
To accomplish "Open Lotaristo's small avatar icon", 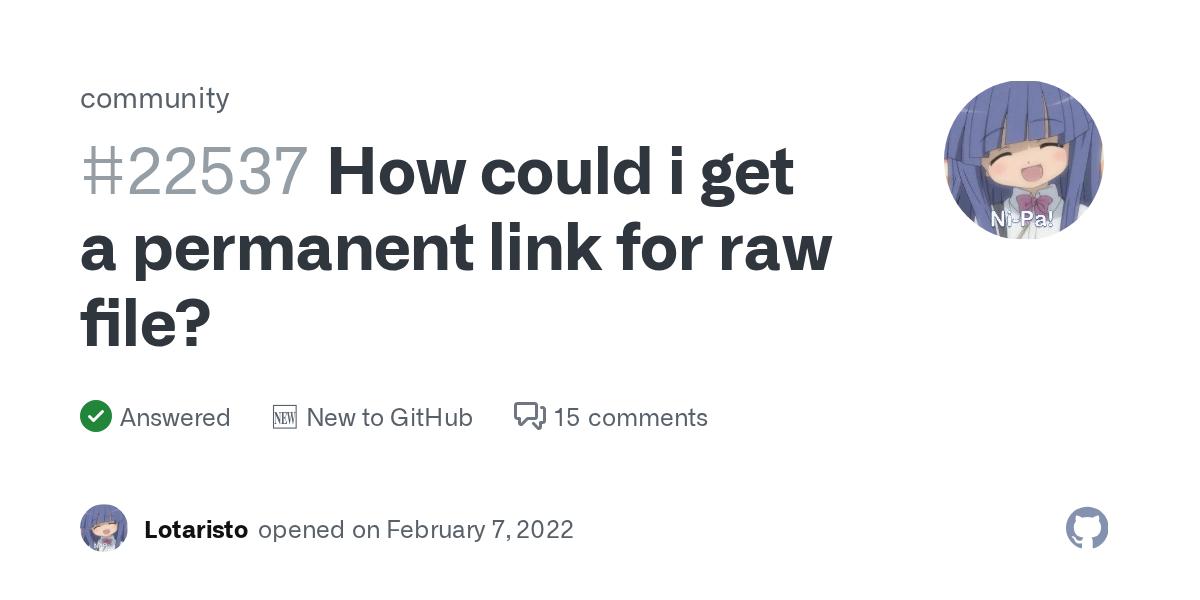I will point(104,528).
